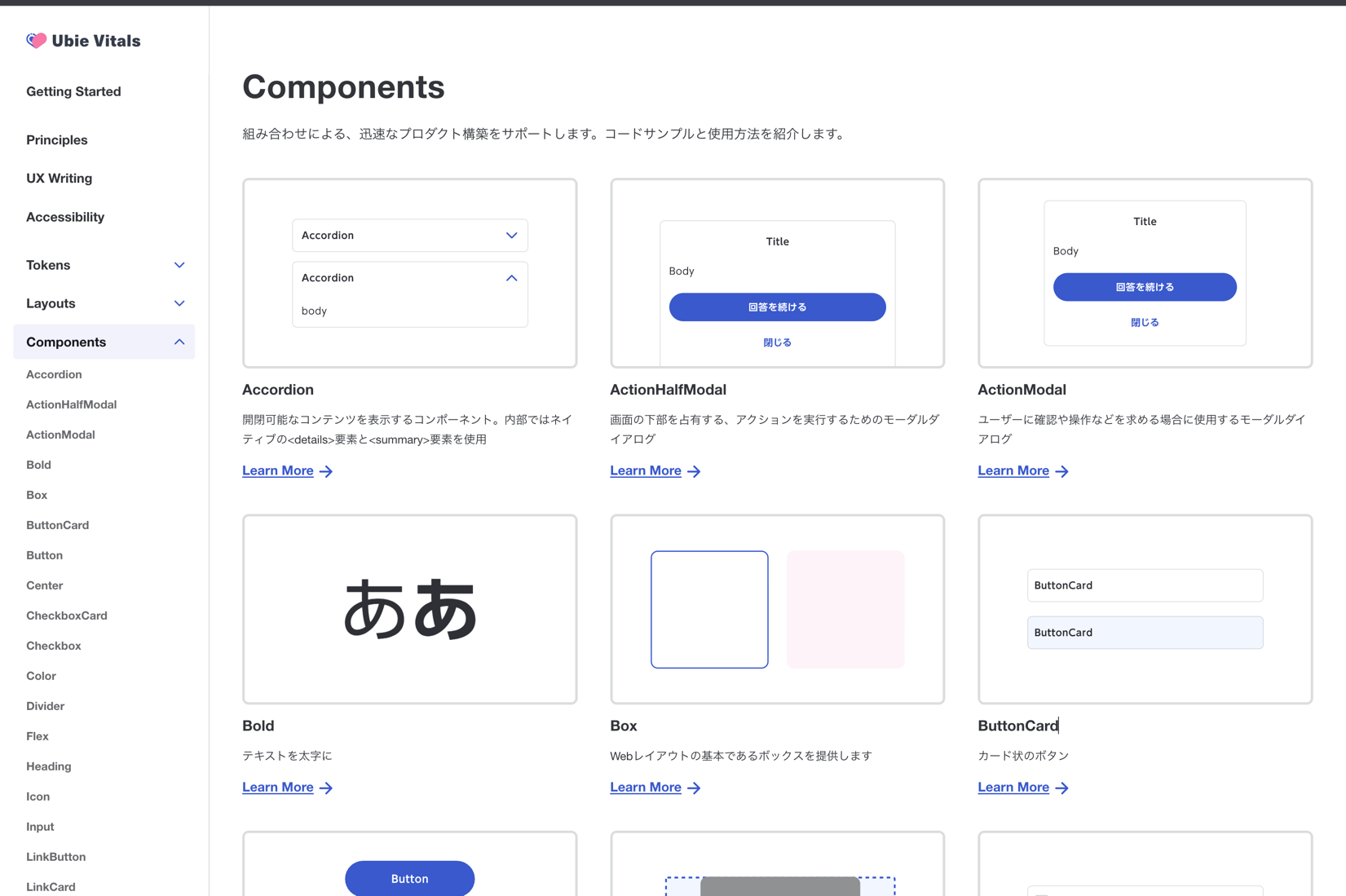Viewport: 1346px width, 896px height.
Task: Go to Bold in sidebar list
Action: (x=38, y=465)
